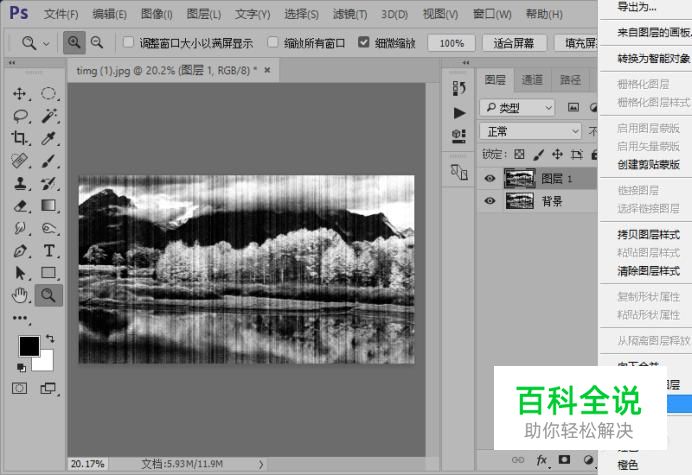
Task: Open the background white color swatch
Action: (45, 363)
